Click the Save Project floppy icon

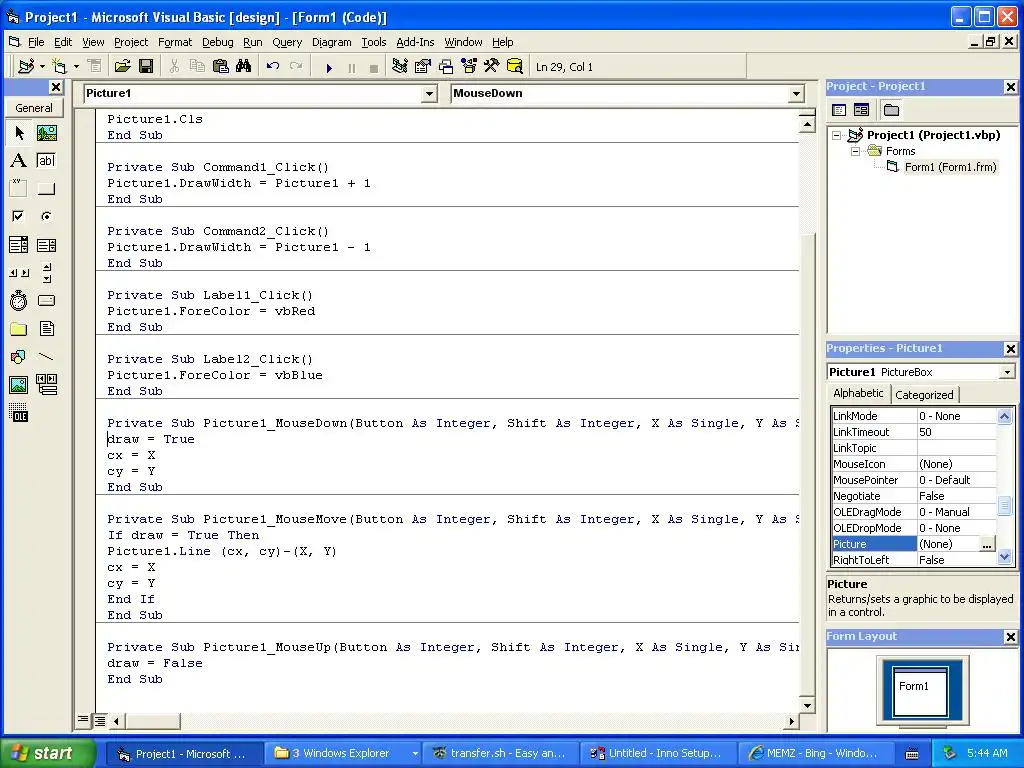tap(146, 67)
